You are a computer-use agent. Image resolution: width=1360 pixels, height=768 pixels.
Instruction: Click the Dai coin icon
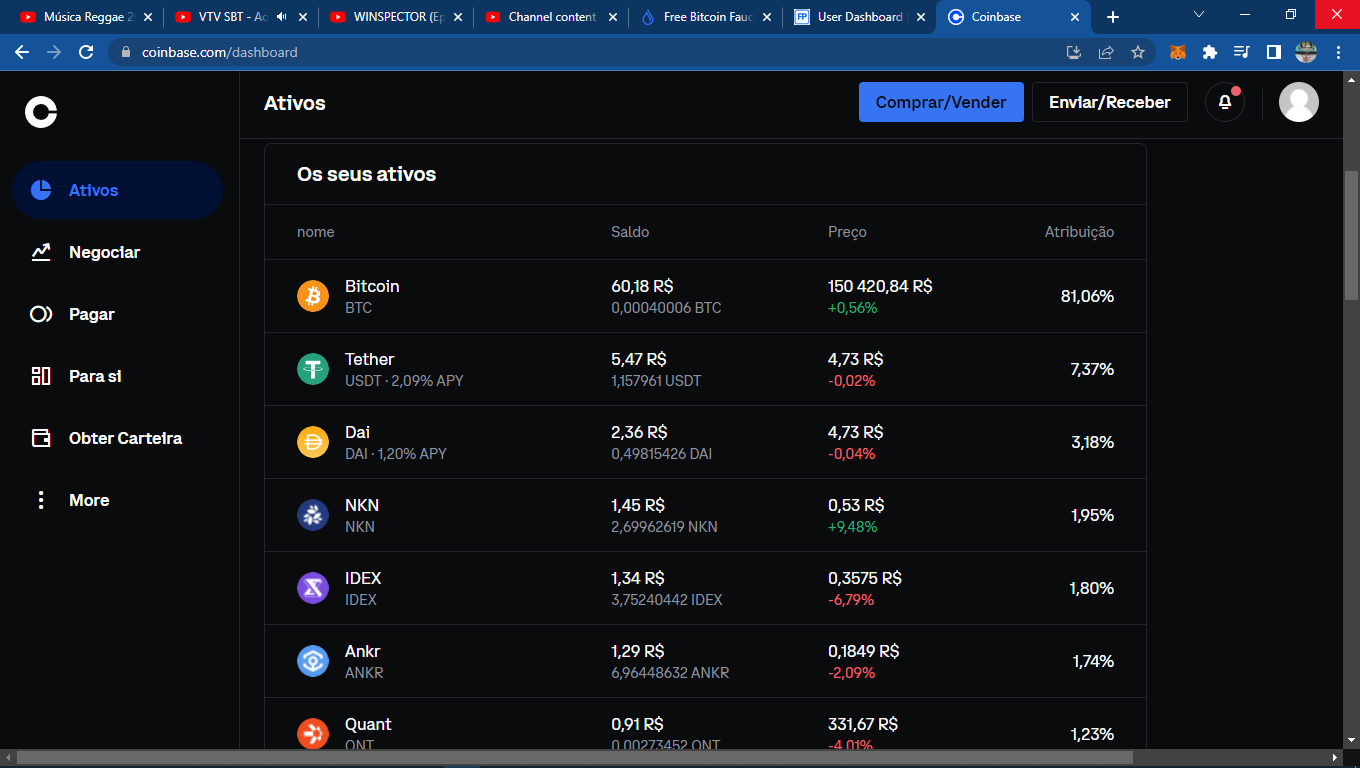click(313, 442)
